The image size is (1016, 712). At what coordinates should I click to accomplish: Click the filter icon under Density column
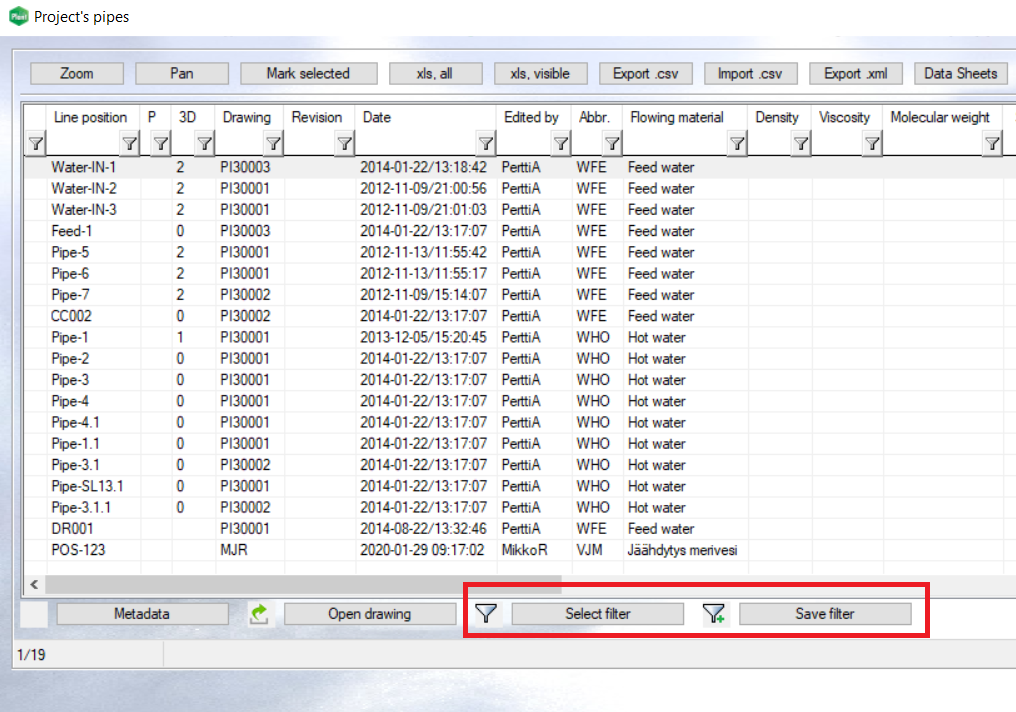click(x=800, y=144)
